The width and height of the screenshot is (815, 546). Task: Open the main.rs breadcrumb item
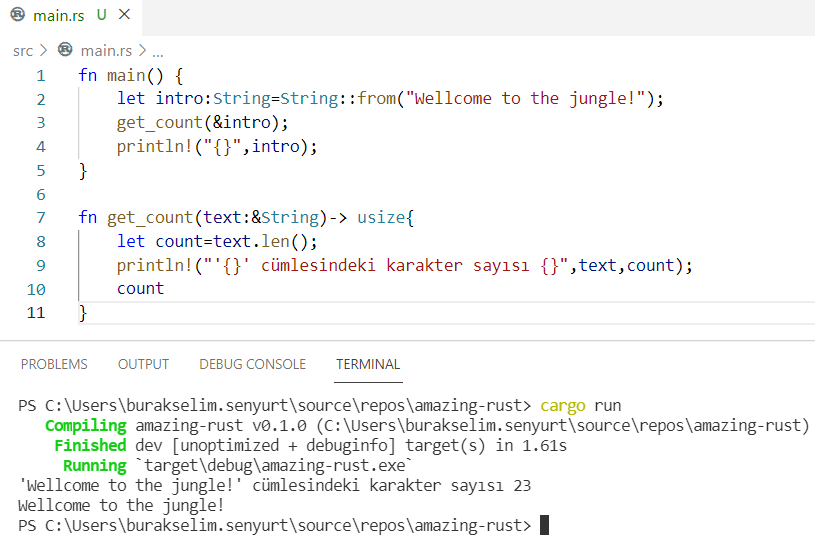pos(106,50)
